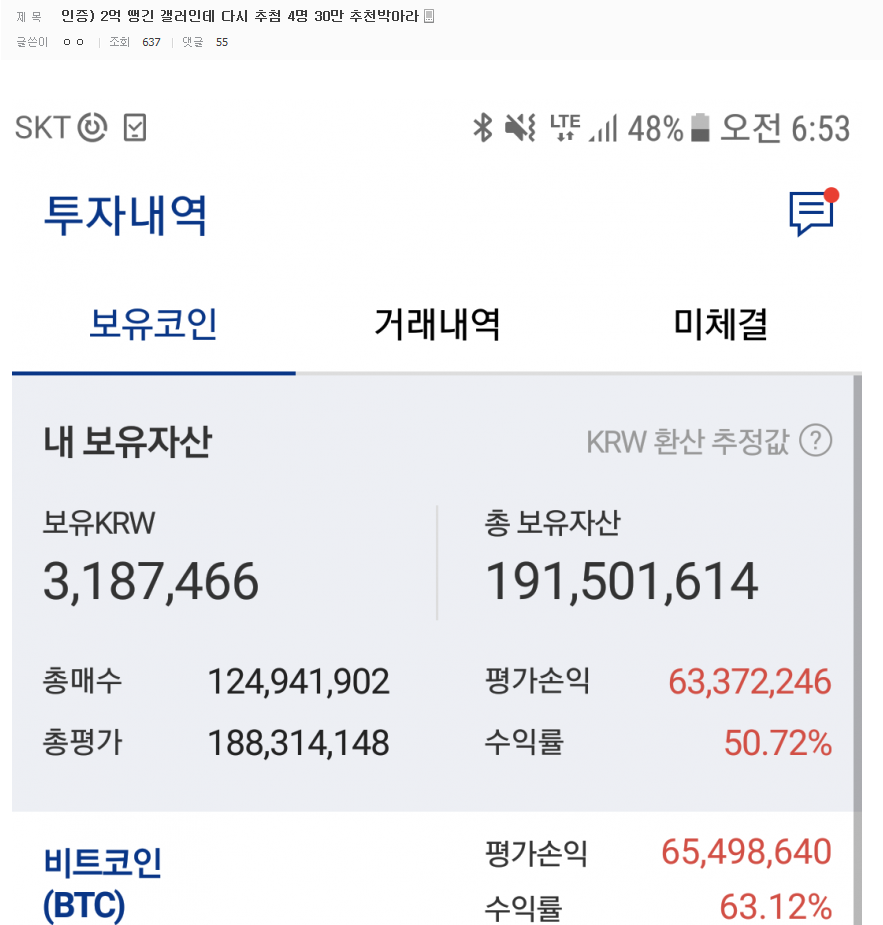Select 총평가 amount 188,314,148
This screenshot has height=925, width=883.
[298, 743]
